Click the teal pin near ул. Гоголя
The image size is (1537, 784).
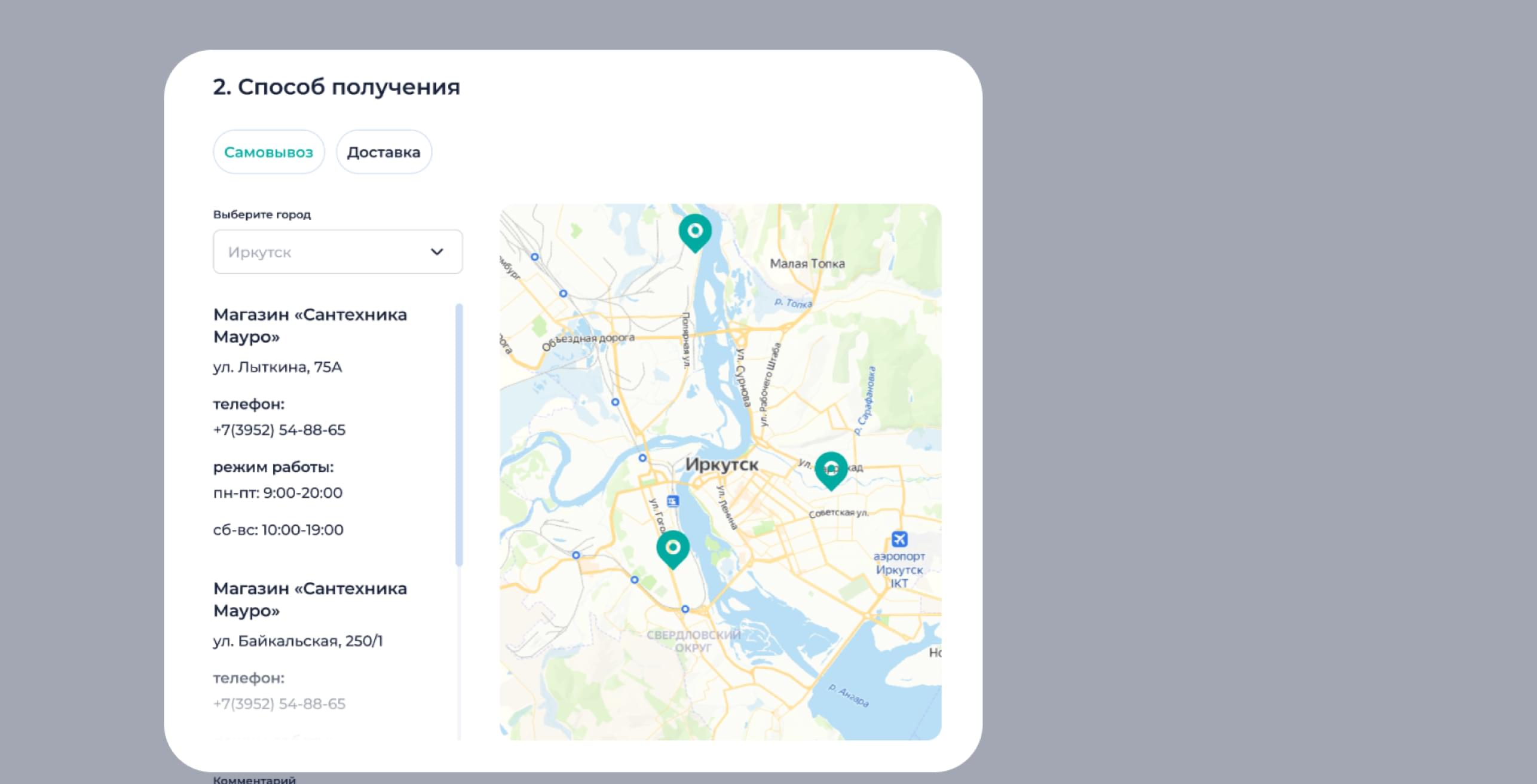673,547
